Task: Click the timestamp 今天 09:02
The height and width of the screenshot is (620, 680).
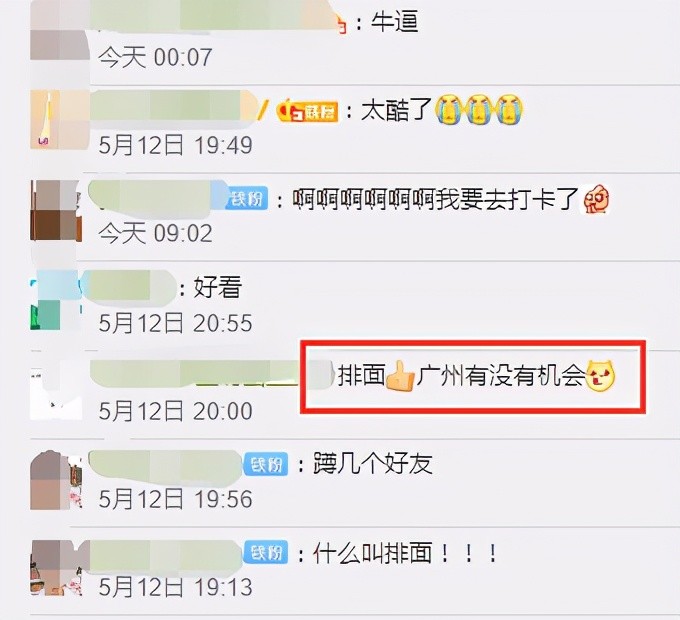Action: 155,233
